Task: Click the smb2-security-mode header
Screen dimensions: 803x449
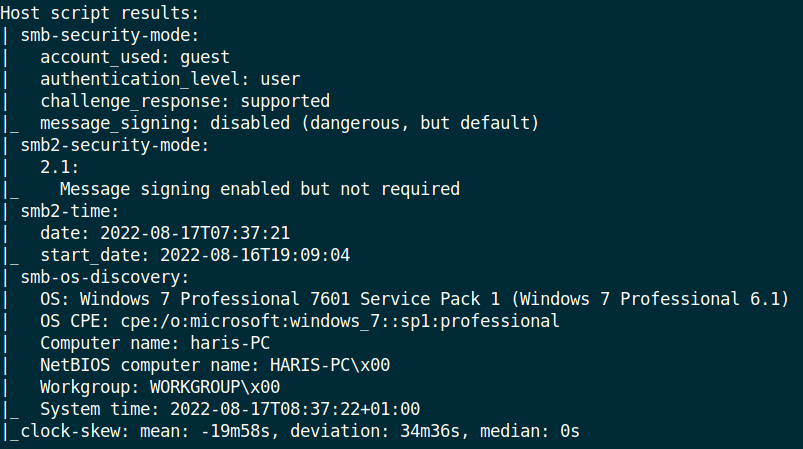Action: pos(115,145)
